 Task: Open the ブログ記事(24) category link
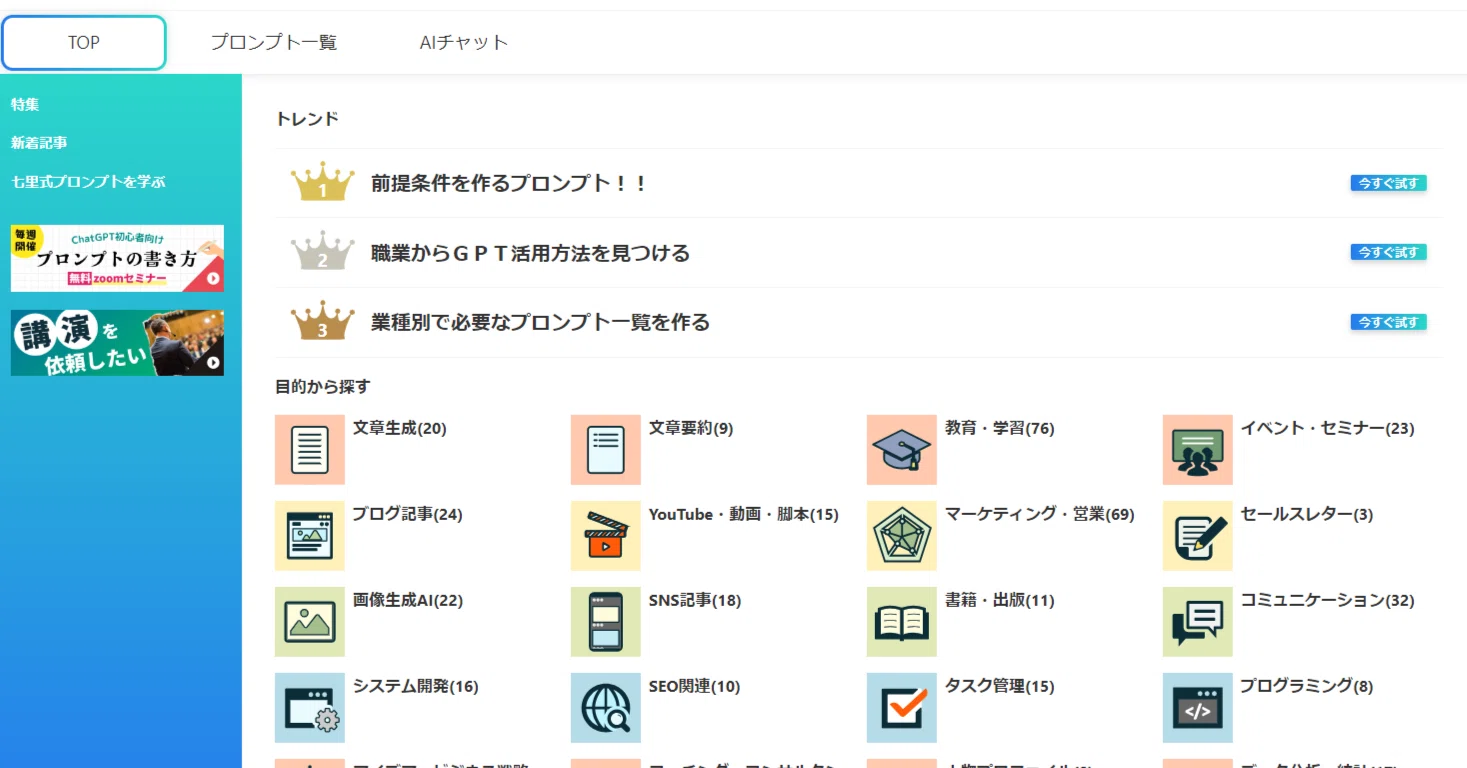407,514
